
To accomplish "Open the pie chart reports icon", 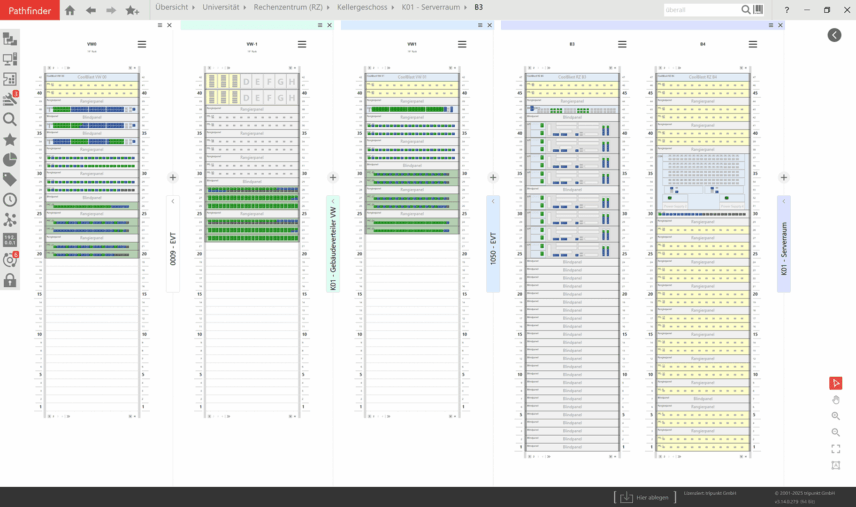I will [10, 160].
